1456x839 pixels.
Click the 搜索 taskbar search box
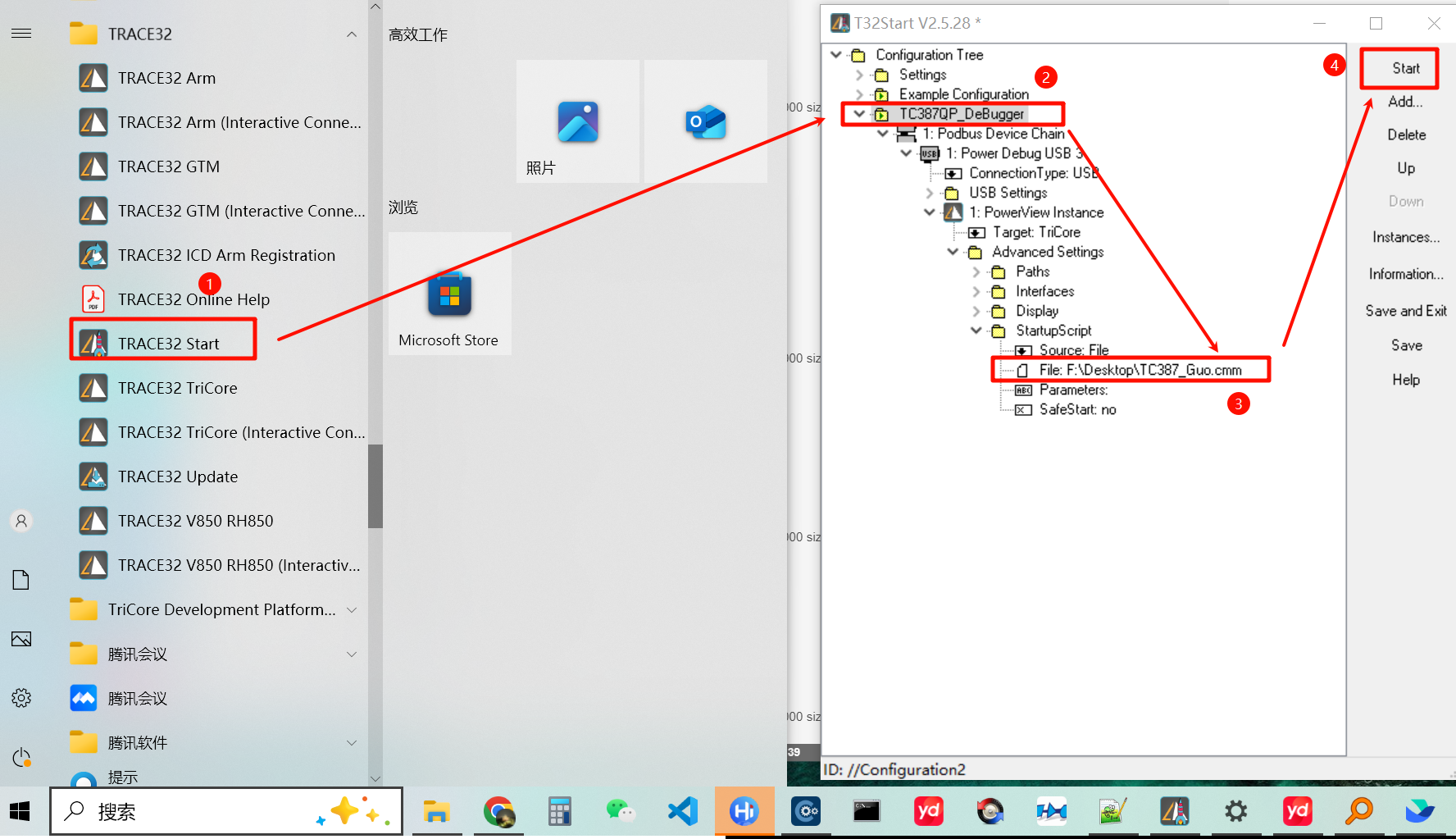point(226,812)
